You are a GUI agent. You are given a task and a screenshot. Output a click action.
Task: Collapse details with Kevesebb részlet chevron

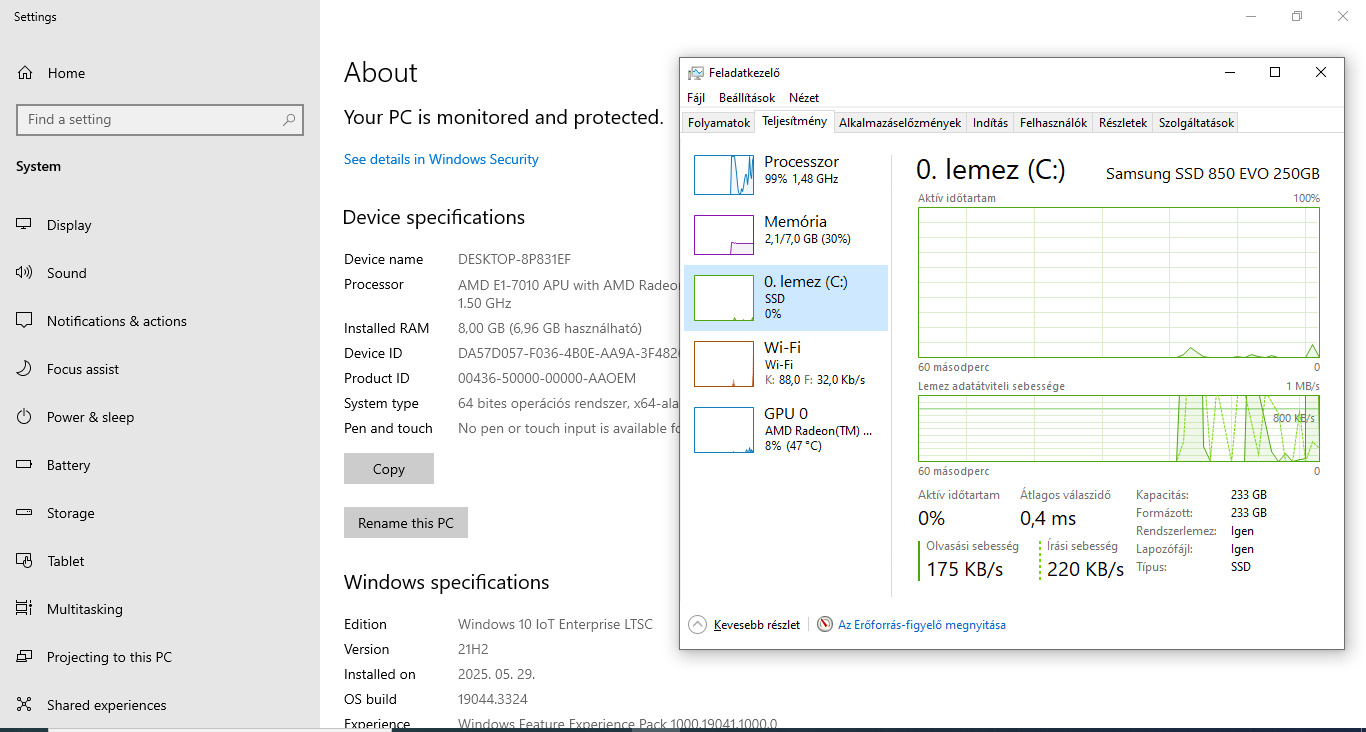coord(697,625)
